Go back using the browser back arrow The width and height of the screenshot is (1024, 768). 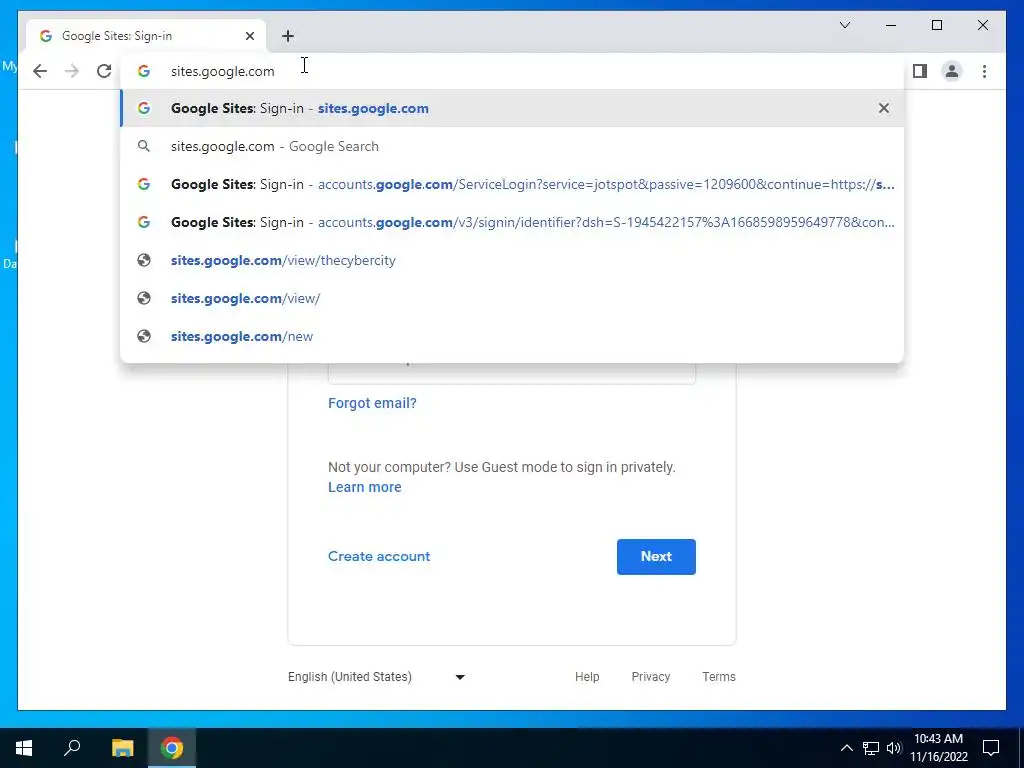coord(40,71)
